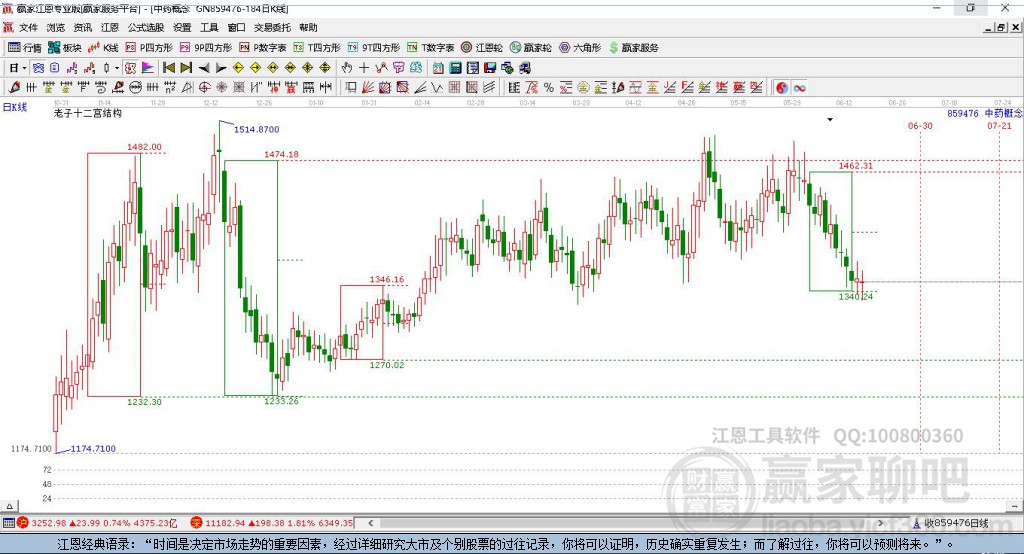
Task: Open the 板块 sectors view
Action: click(x=65, y=48)
